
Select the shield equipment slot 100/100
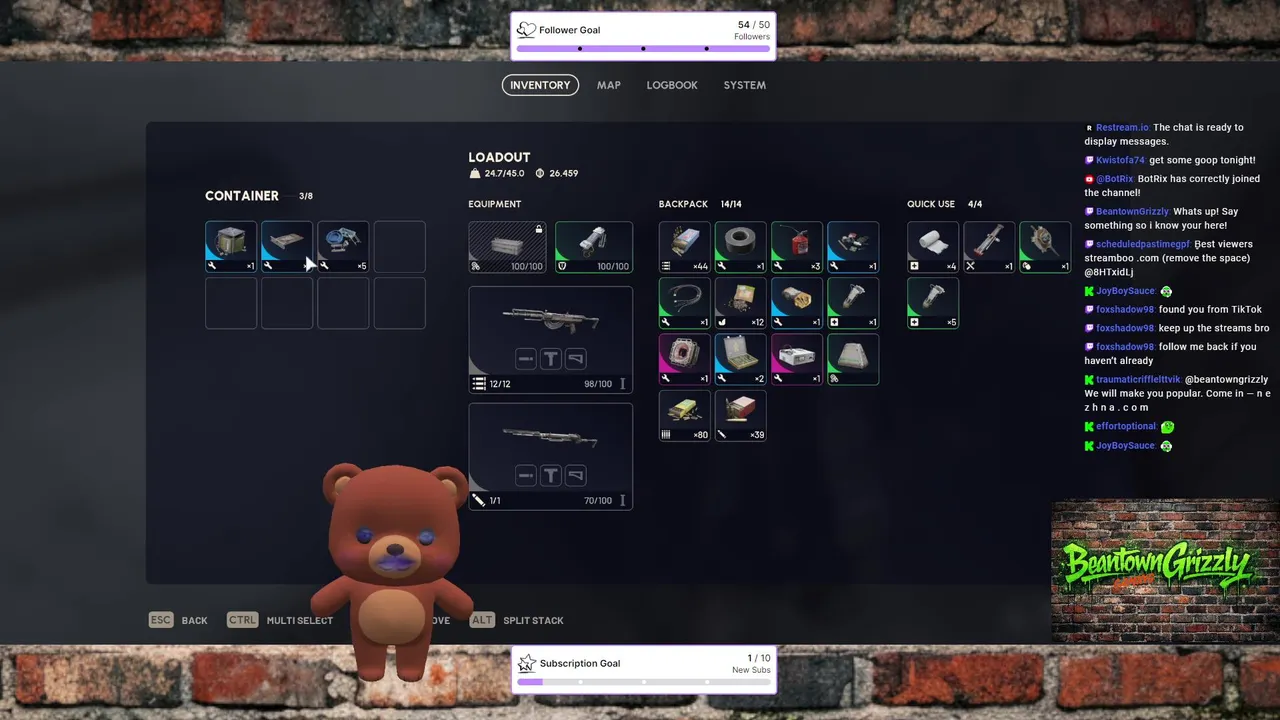(594, 247)
